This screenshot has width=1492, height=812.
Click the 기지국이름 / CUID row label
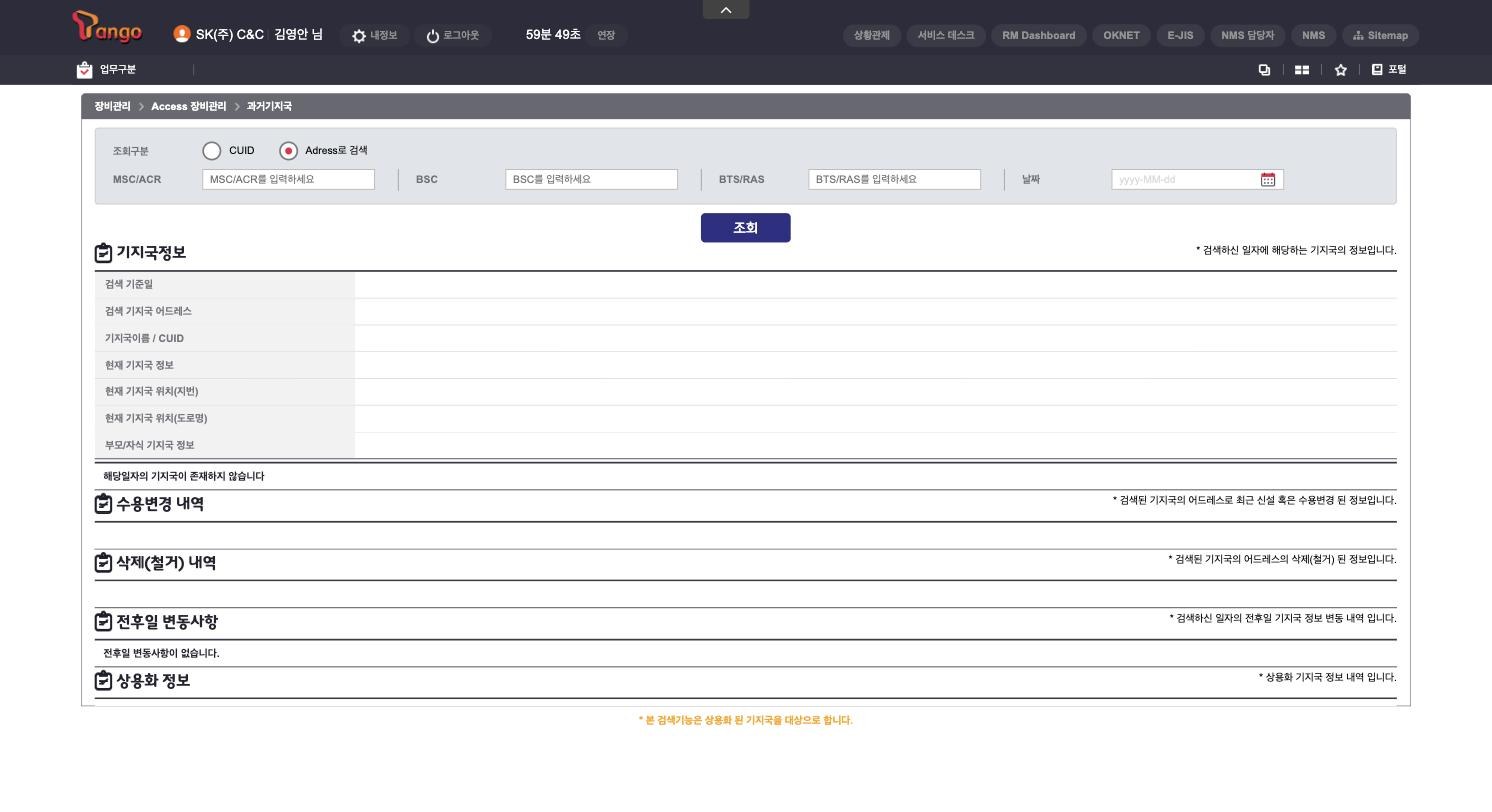coord(144,338)
